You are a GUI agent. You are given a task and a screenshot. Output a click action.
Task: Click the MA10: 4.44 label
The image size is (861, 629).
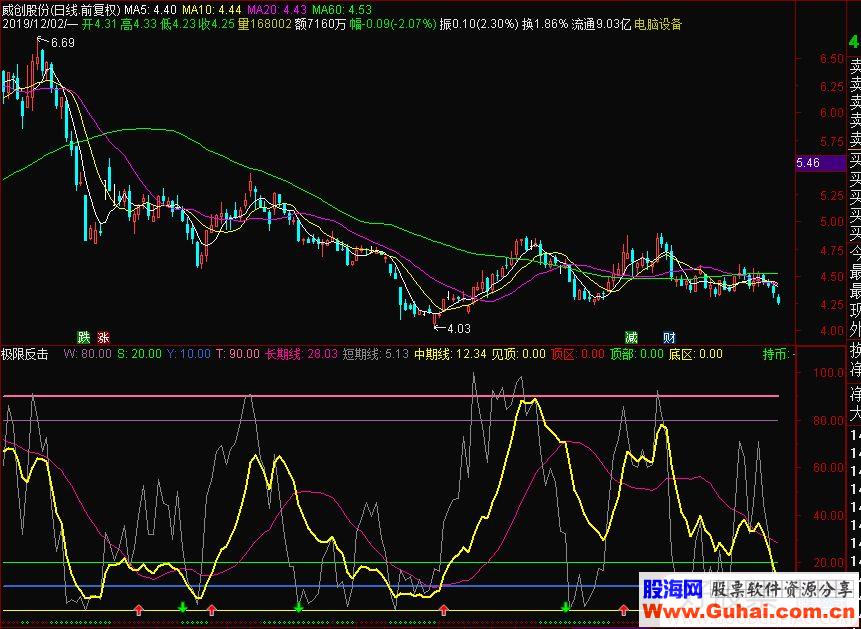[x=212, y=10]
